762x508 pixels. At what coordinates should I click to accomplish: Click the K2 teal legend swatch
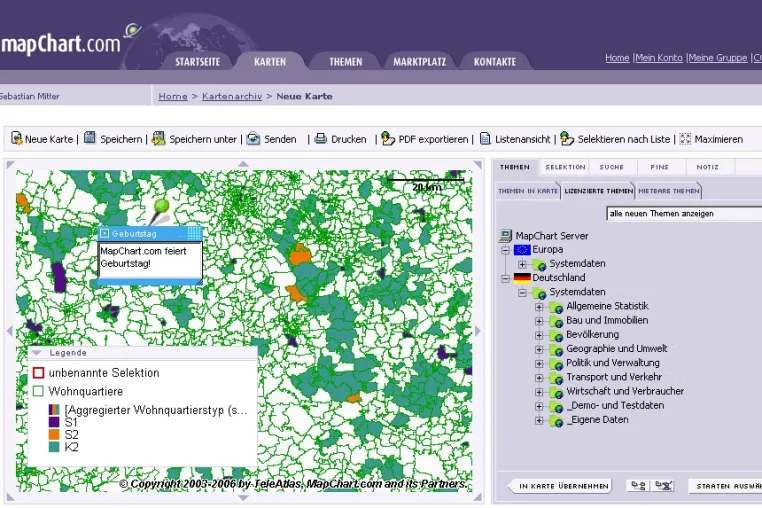(54, 447)
